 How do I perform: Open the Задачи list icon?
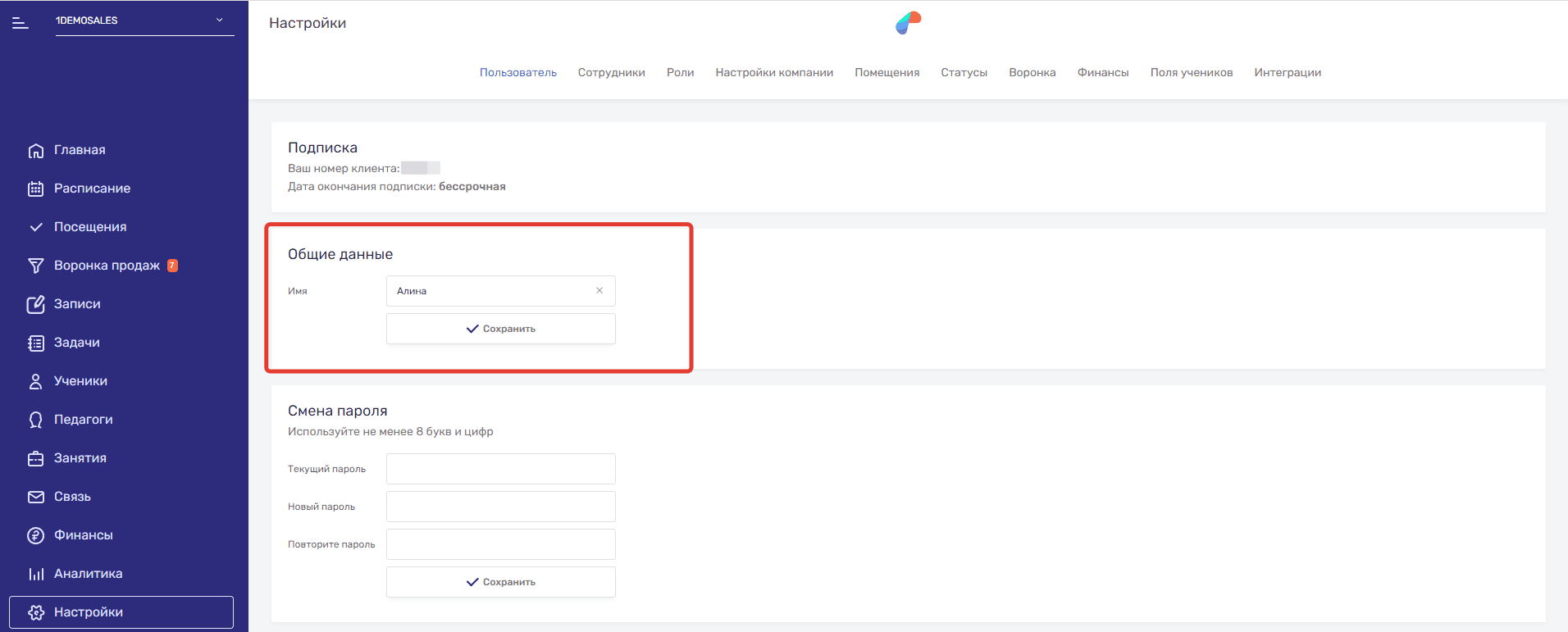(35, 343)
